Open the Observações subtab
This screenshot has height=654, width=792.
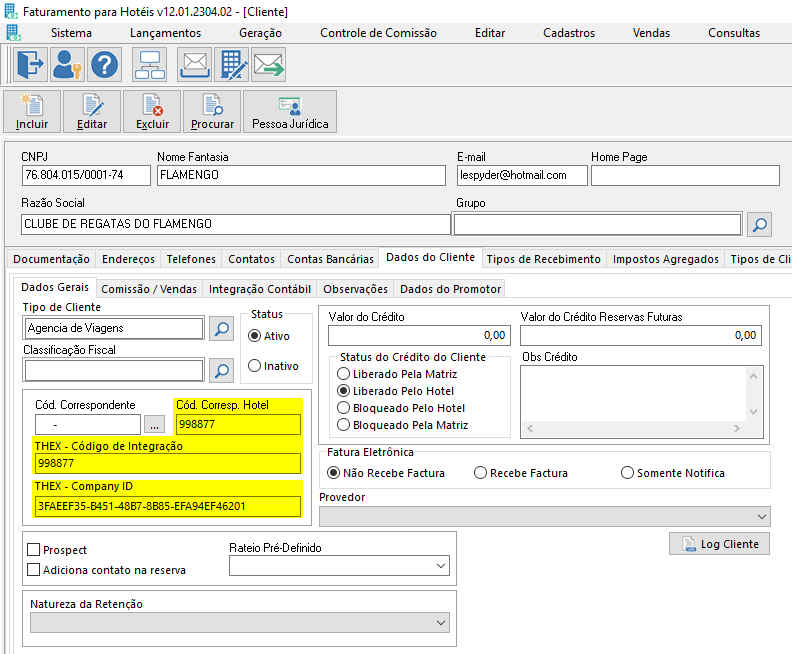(355, 289)
